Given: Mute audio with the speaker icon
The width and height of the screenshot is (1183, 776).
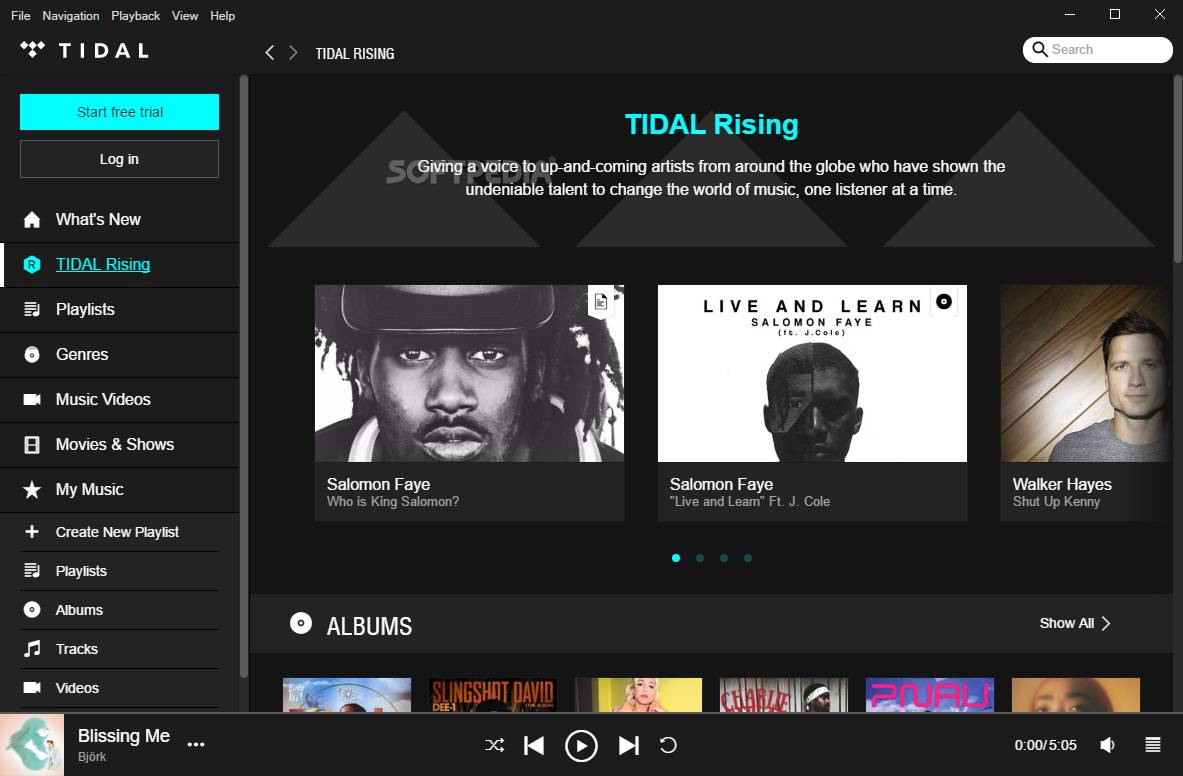Looking at the screenshot, I should (1108, 745).
